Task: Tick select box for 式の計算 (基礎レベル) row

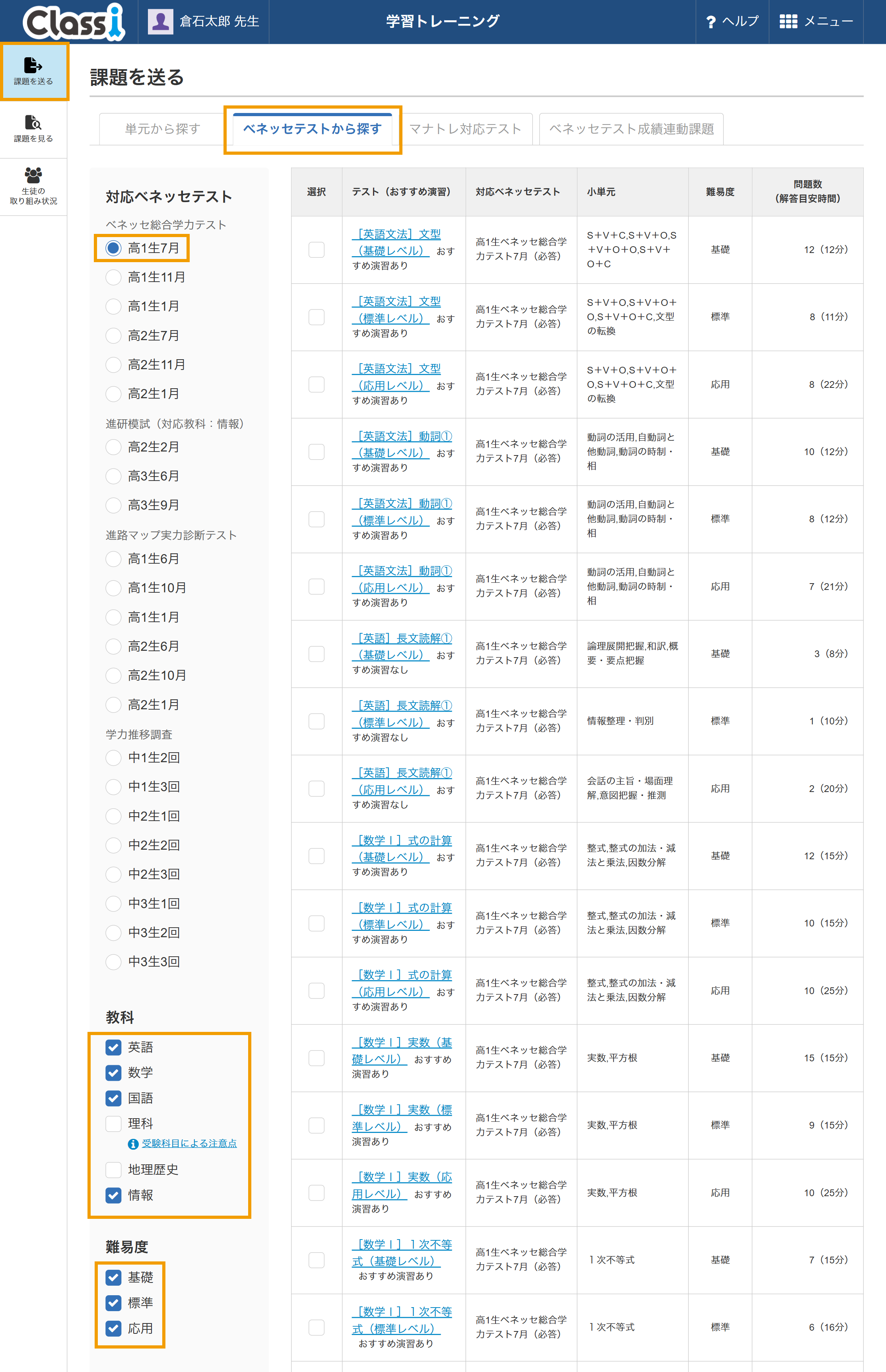Action: tap(317, 856)
